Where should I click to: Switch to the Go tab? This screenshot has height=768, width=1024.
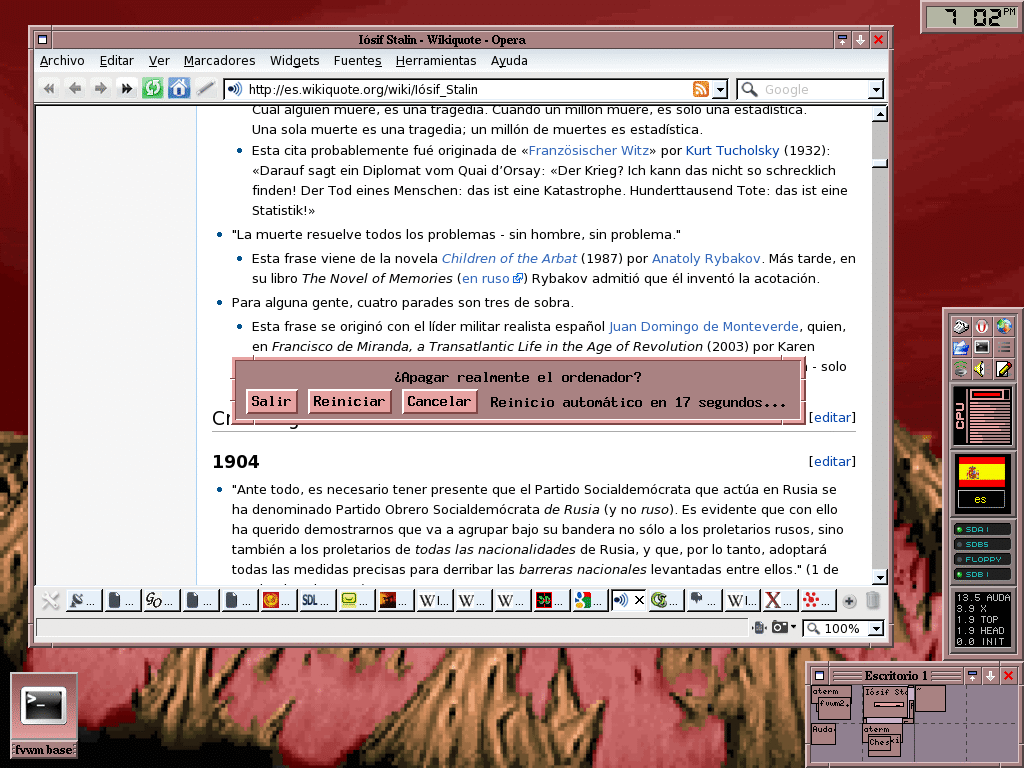tap(161, 600)
